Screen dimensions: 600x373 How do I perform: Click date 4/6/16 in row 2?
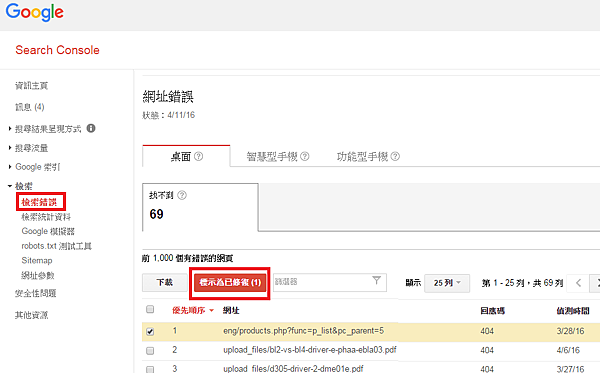point(568,350)
